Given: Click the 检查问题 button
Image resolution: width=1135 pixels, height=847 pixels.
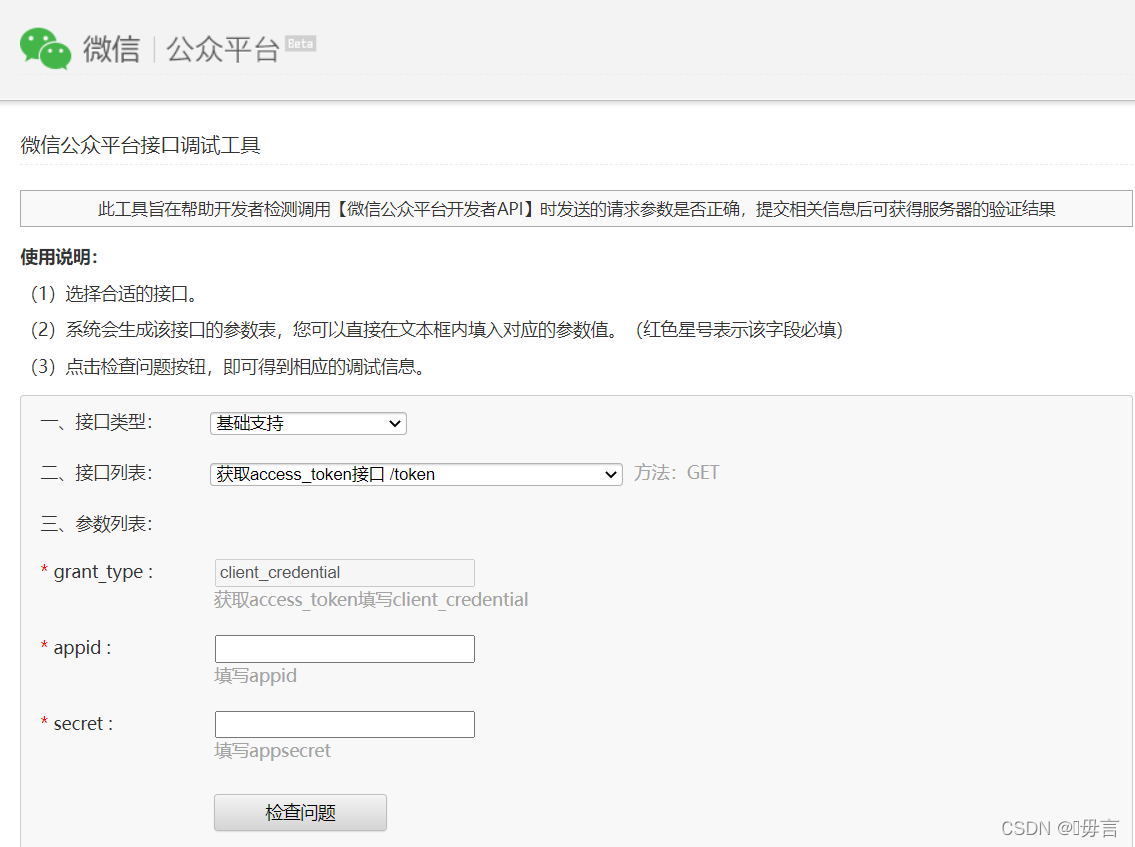Looking at the screenshot, I should [x=300, y=812].
